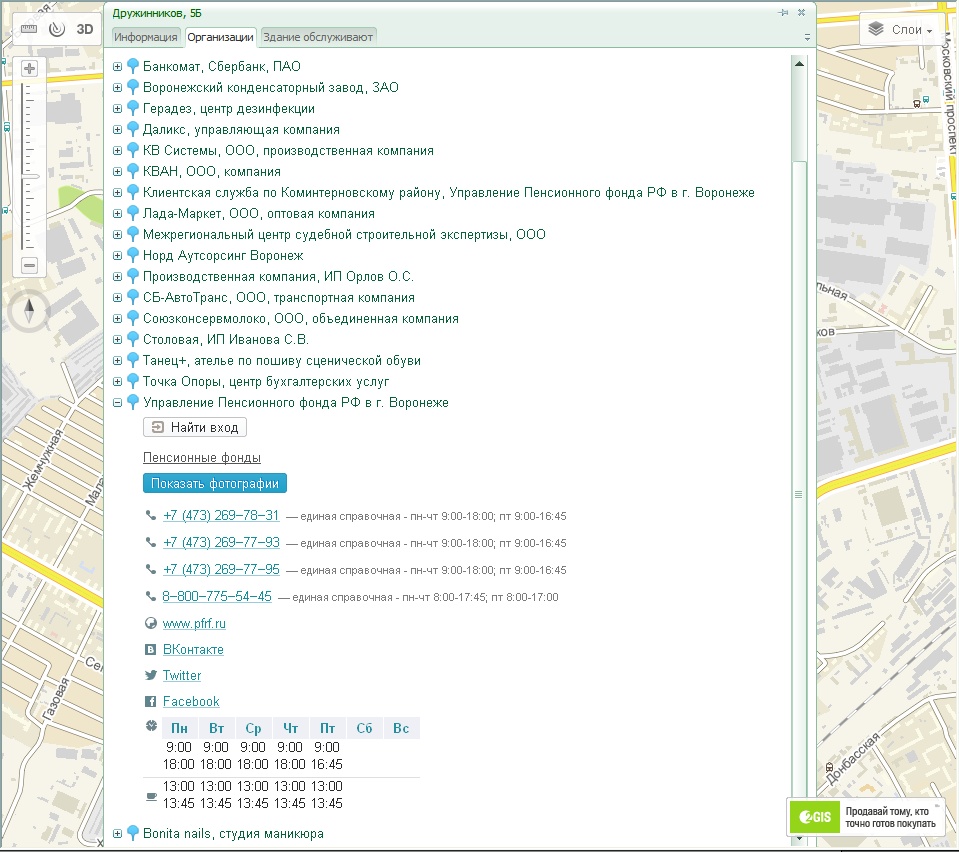This screenshot has height=852, width=959.
Task: Switch to the Организации tab
Action: 220,37
